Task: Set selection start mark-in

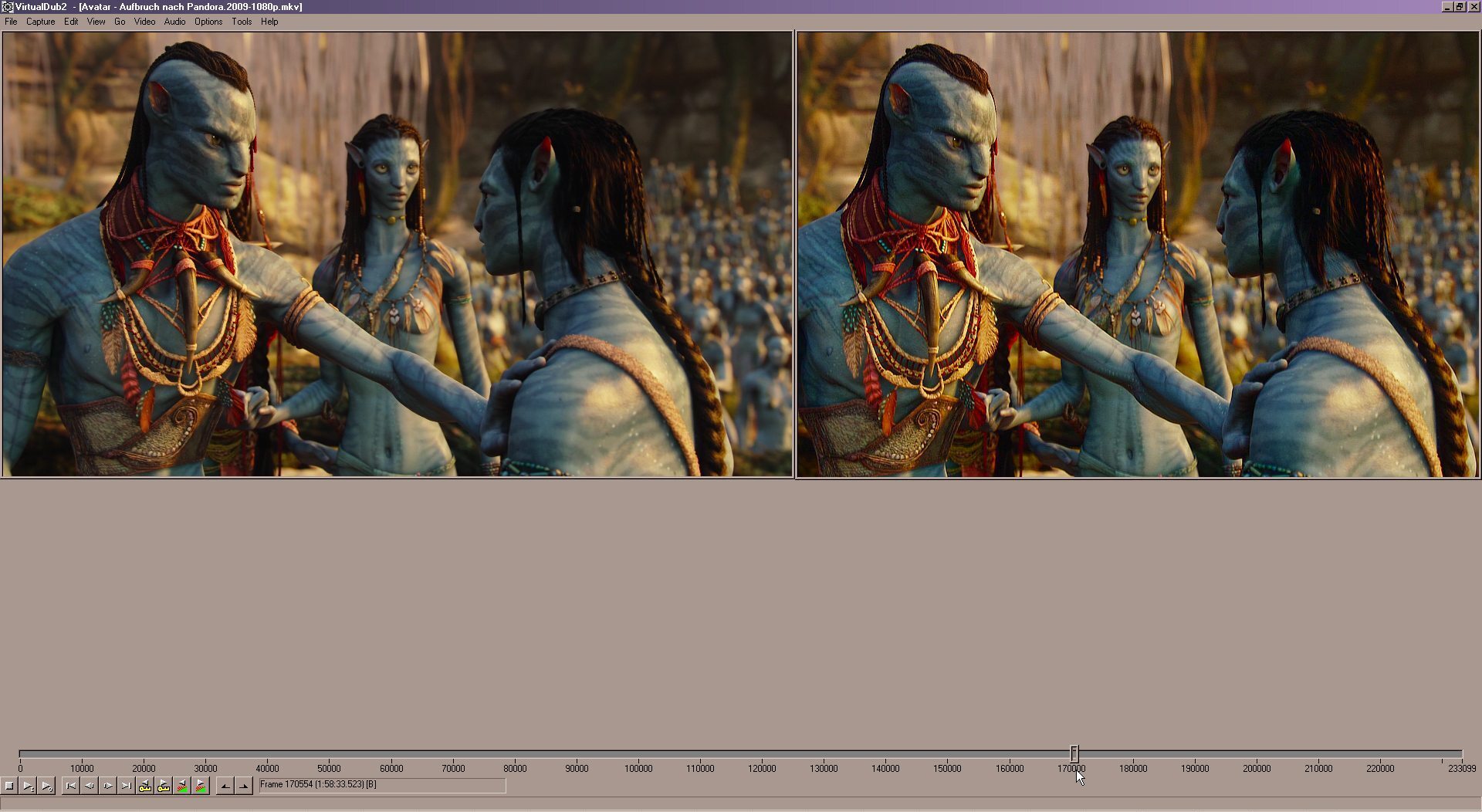Action: (x=225, y=786)
